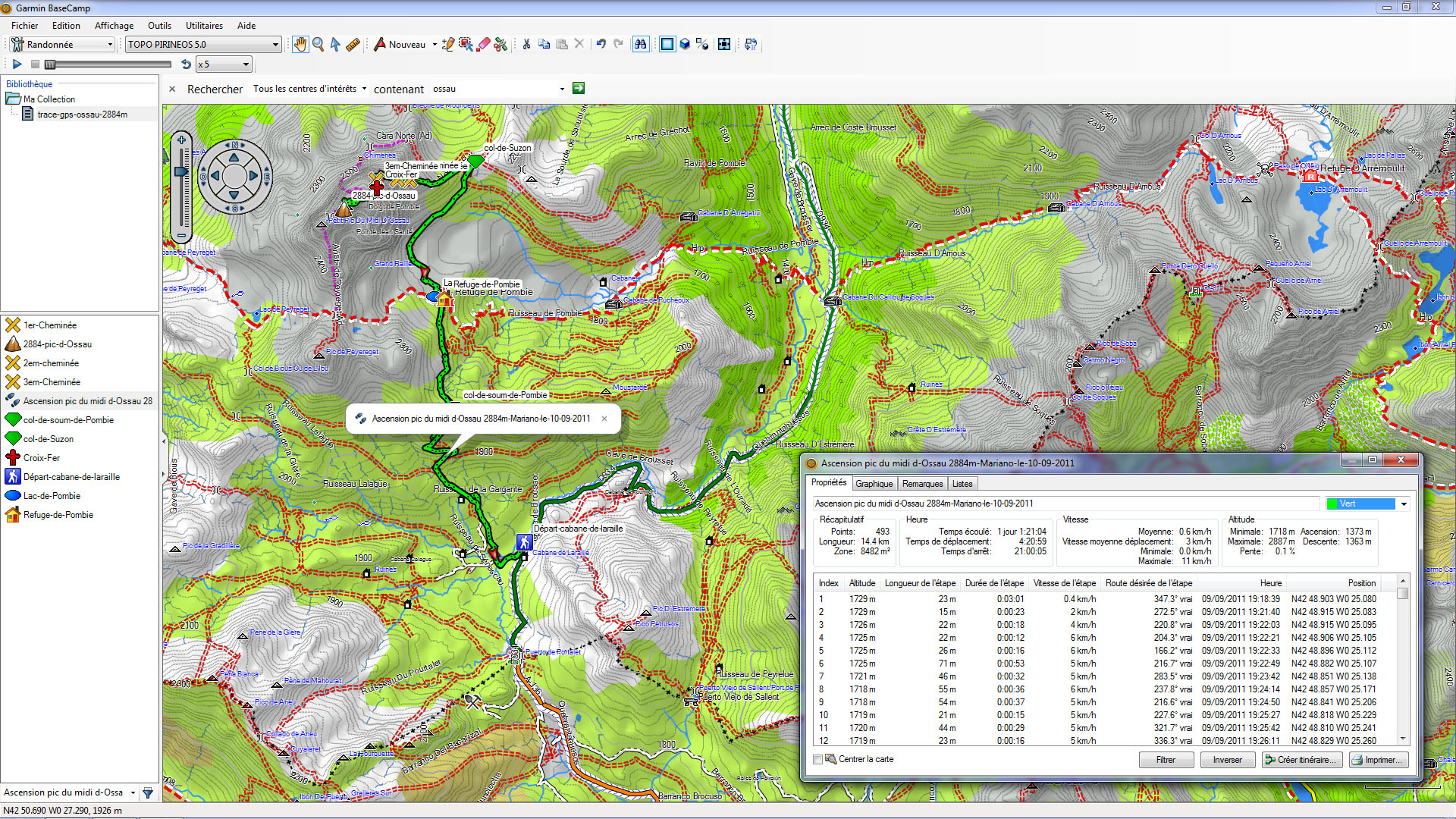Undo the last action
This screenshot has width=1456, height=819.
point(601,44)
